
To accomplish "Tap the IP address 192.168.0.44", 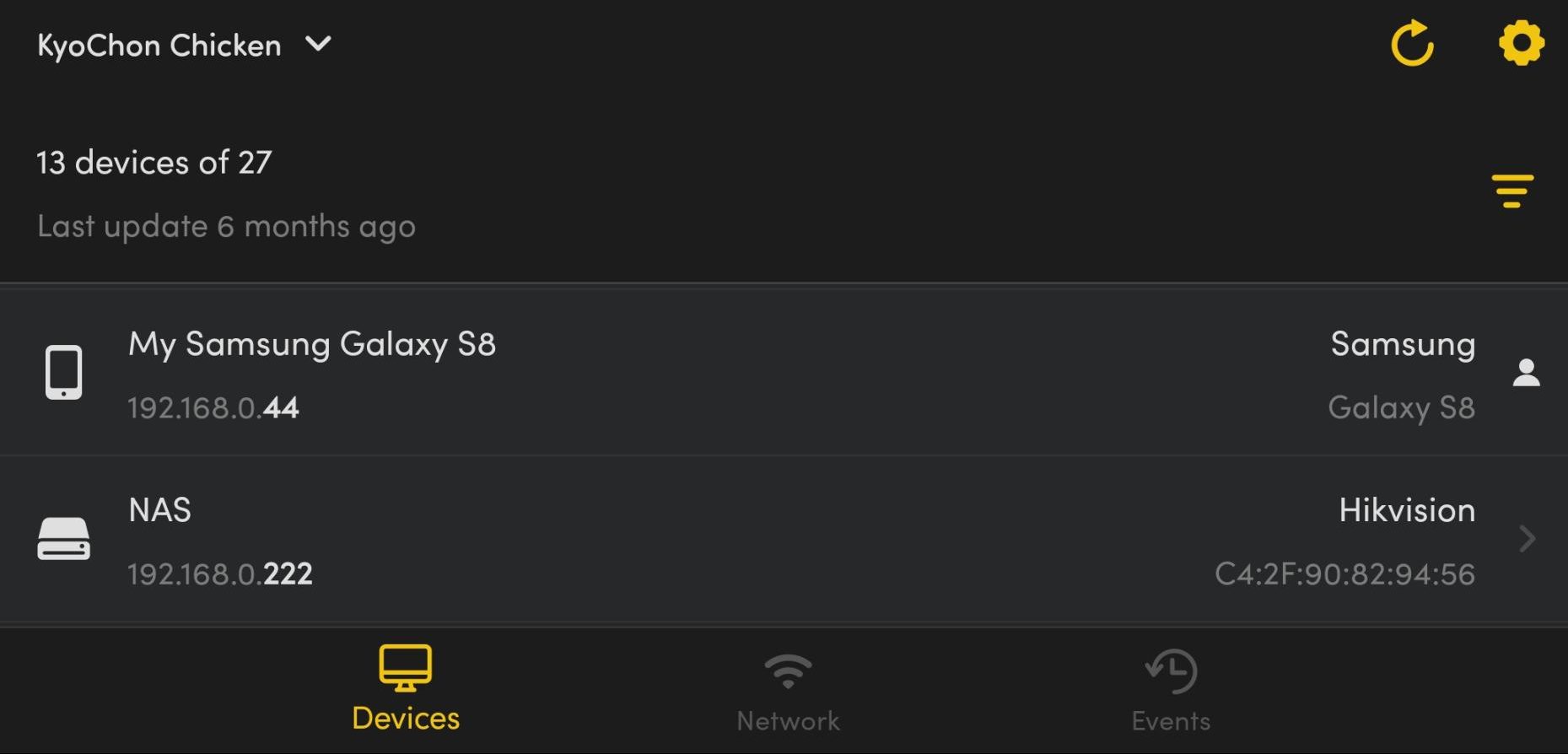I will point(213,408).
